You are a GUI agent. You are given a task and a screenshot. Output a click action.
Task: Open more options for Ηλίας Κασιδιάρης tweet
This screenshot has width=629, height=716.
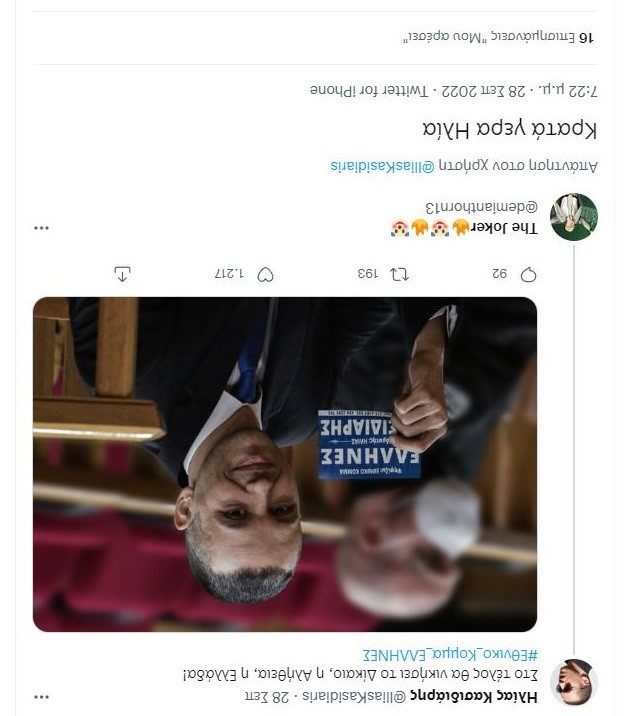coord(41,695)
